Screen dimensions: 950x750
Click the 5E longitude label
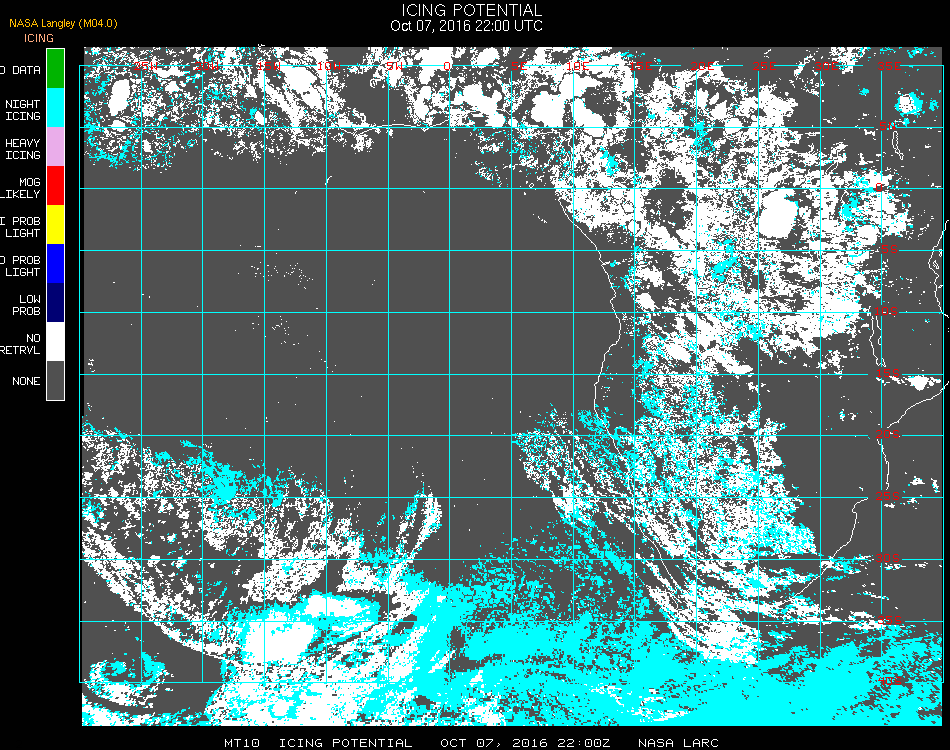519,65
